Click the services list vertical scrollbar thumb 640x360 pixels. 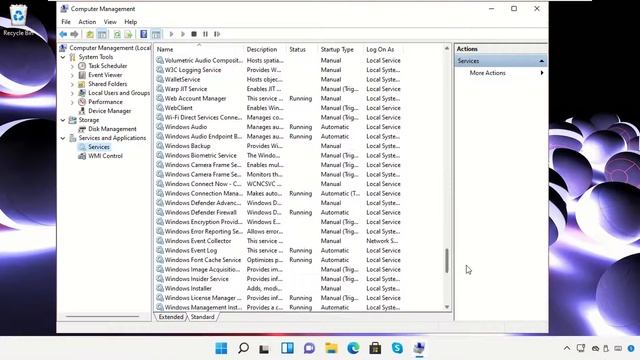click(447, 260)
